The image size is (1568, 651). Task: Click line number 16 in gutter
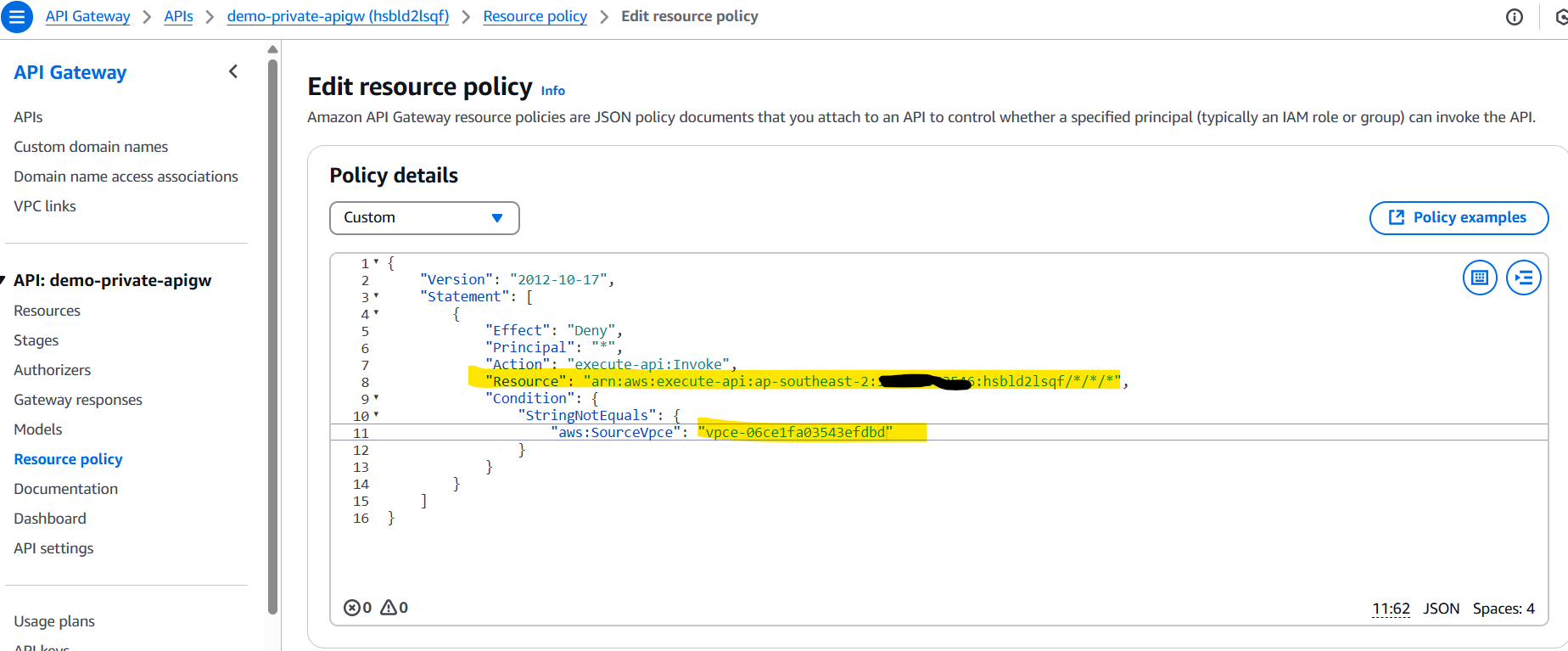pos(361,518)
